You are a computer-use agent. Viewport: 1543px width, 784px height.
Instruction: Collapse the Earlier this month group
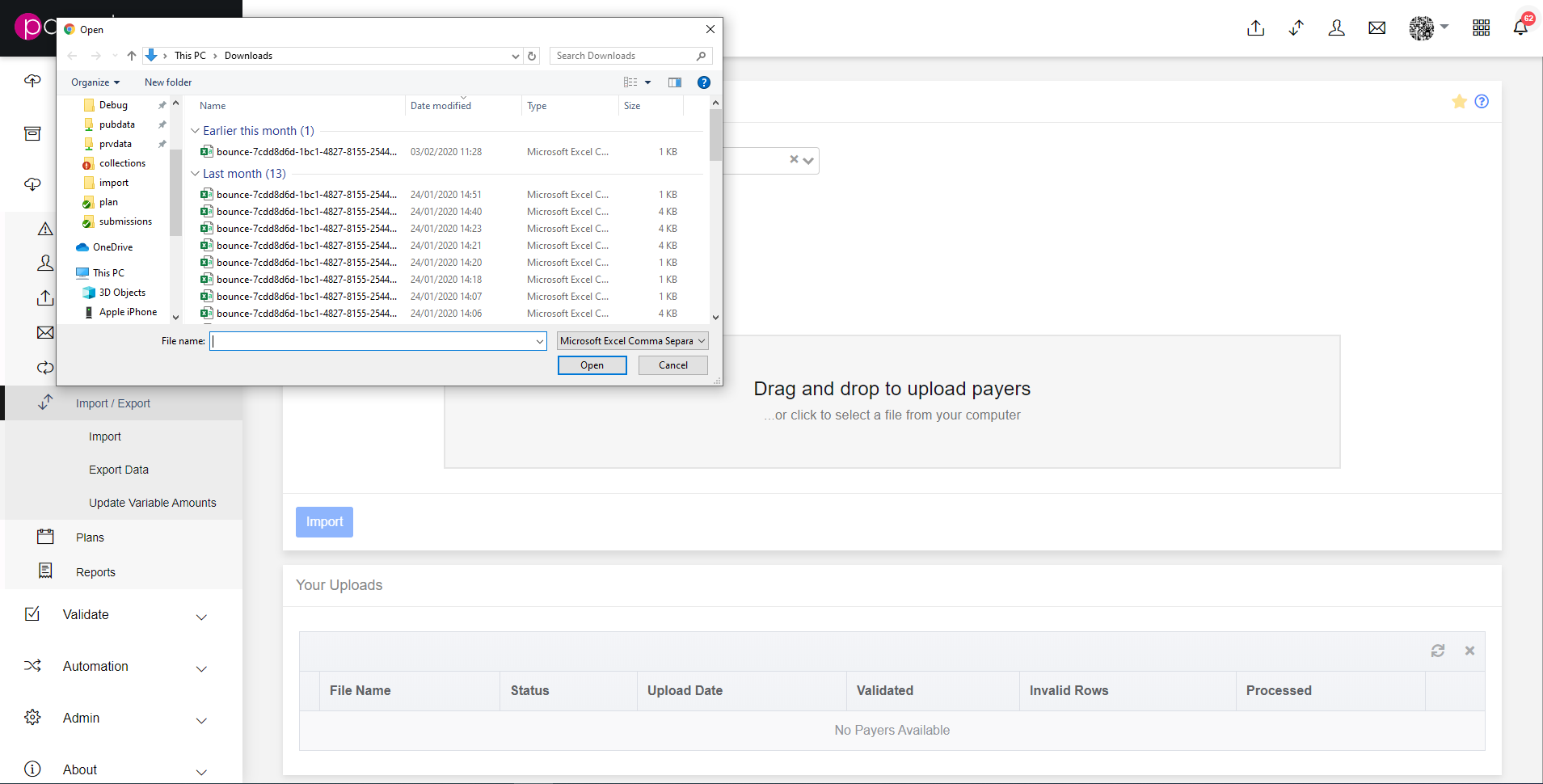[x=195, y=131]
